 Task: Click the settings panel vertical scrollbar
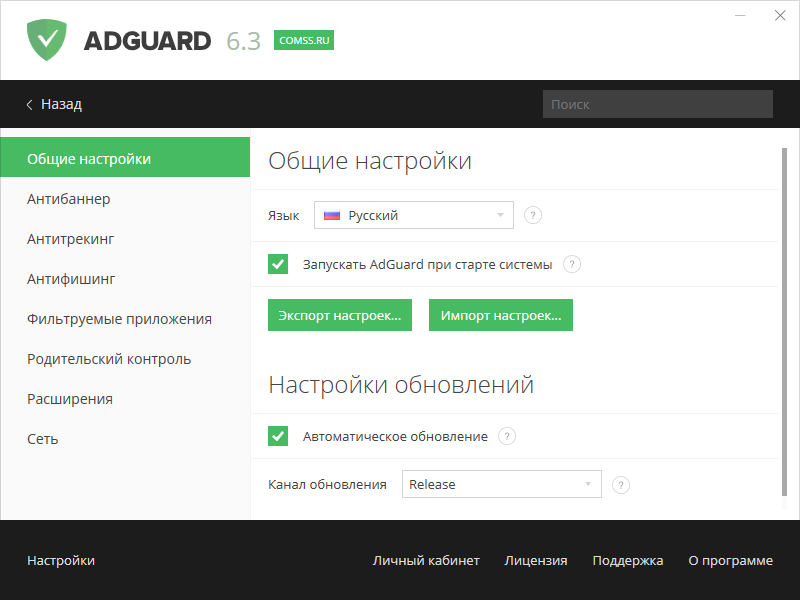coord(784,321)
